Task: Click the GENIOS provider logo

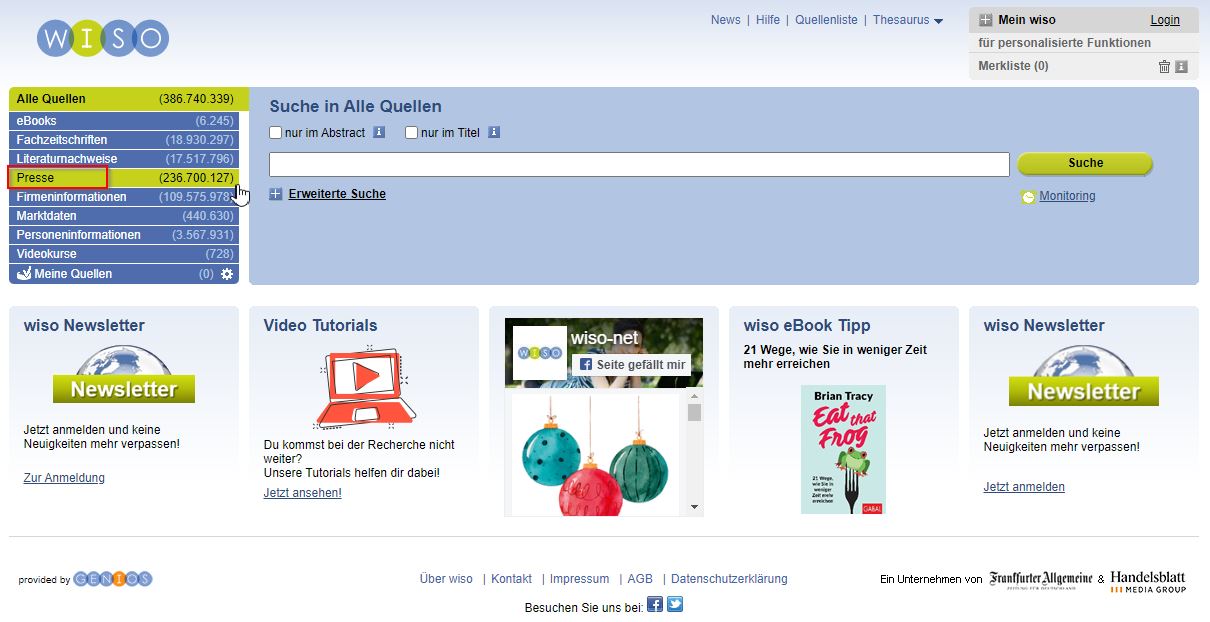Action: (113, 579)
